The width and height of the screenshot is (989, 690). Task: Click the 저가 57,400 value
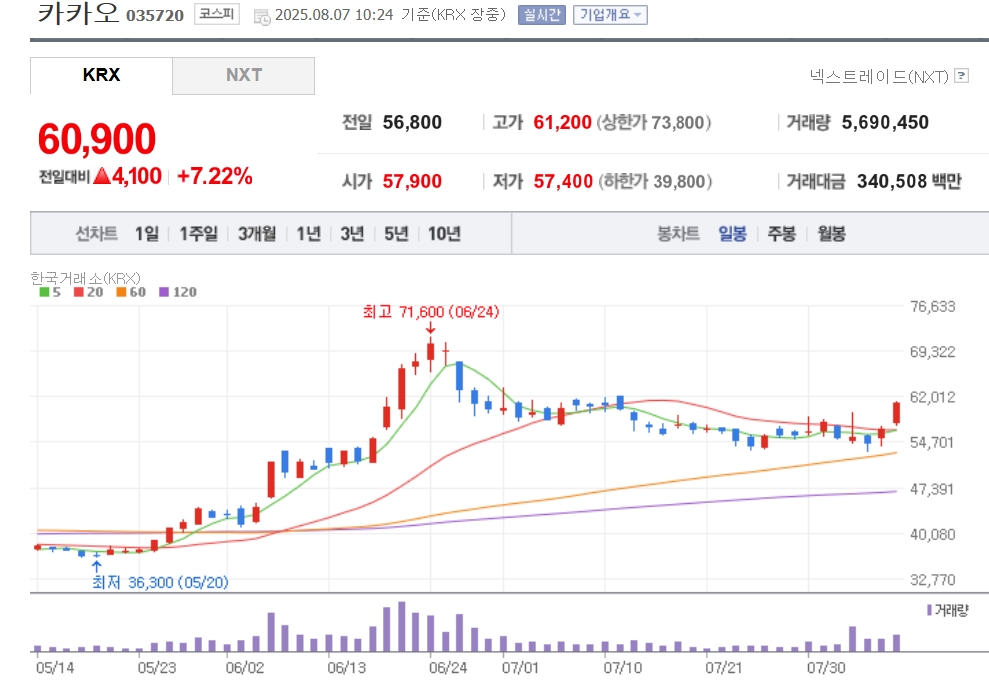(x=563, y=182)
